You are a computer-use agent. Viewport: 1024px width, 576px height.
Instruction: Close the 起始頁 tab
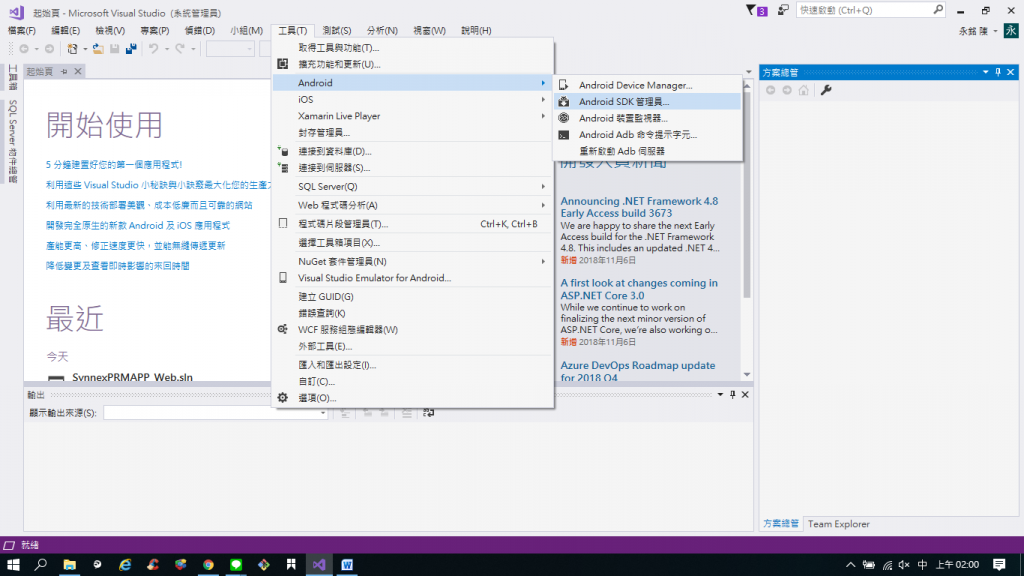click(78, 71)
